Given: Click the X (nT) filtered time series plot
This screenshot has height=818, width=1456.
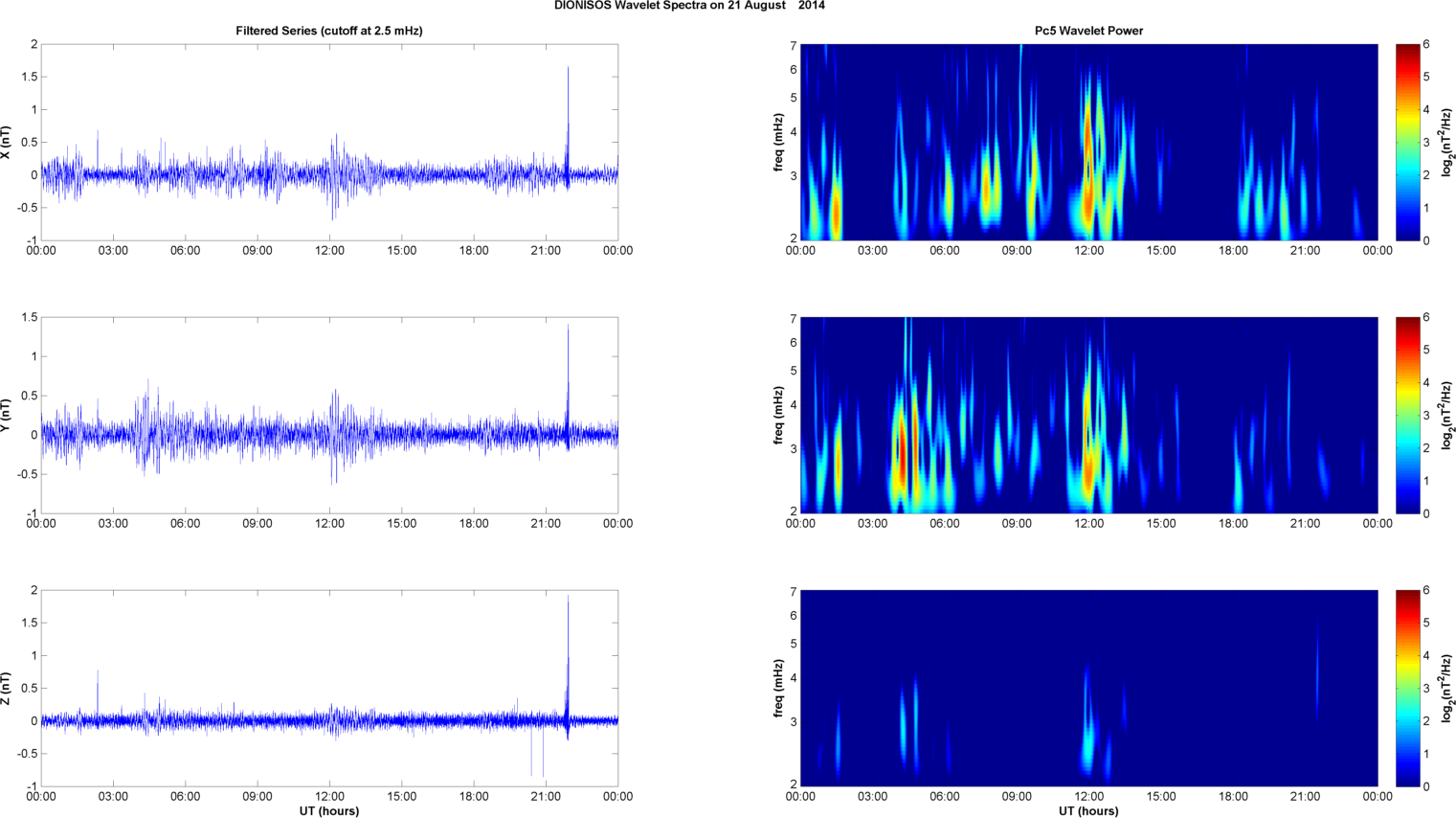Looking at the screenshot, I should (329, 142).
